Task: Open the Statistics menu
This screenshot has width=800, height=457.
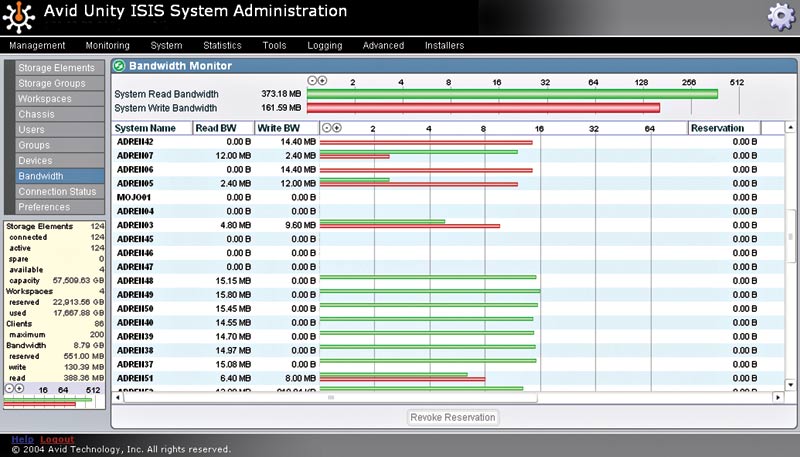Action: pos(222,45)
